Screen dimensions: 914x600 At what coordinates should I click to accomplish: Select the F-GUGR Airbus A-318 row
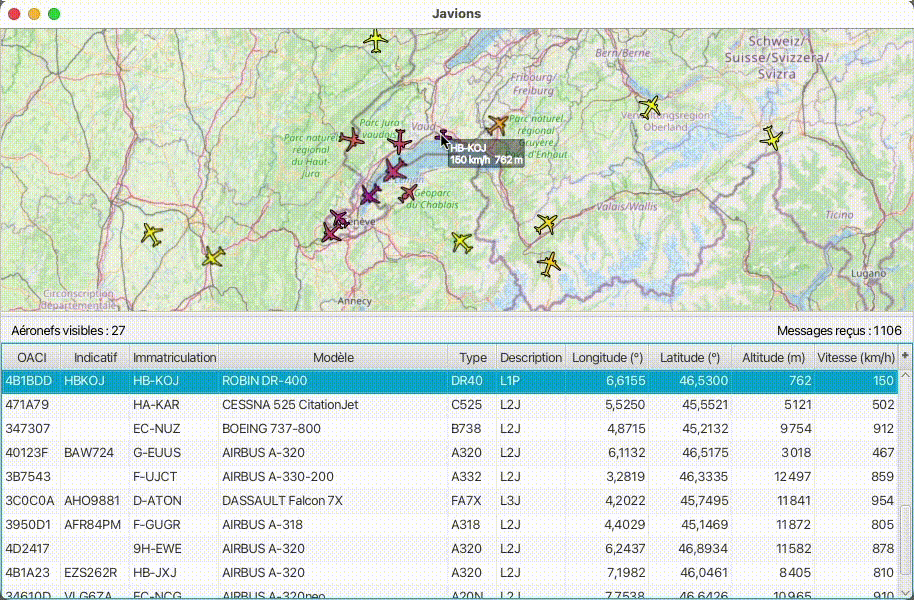(450, 524)
